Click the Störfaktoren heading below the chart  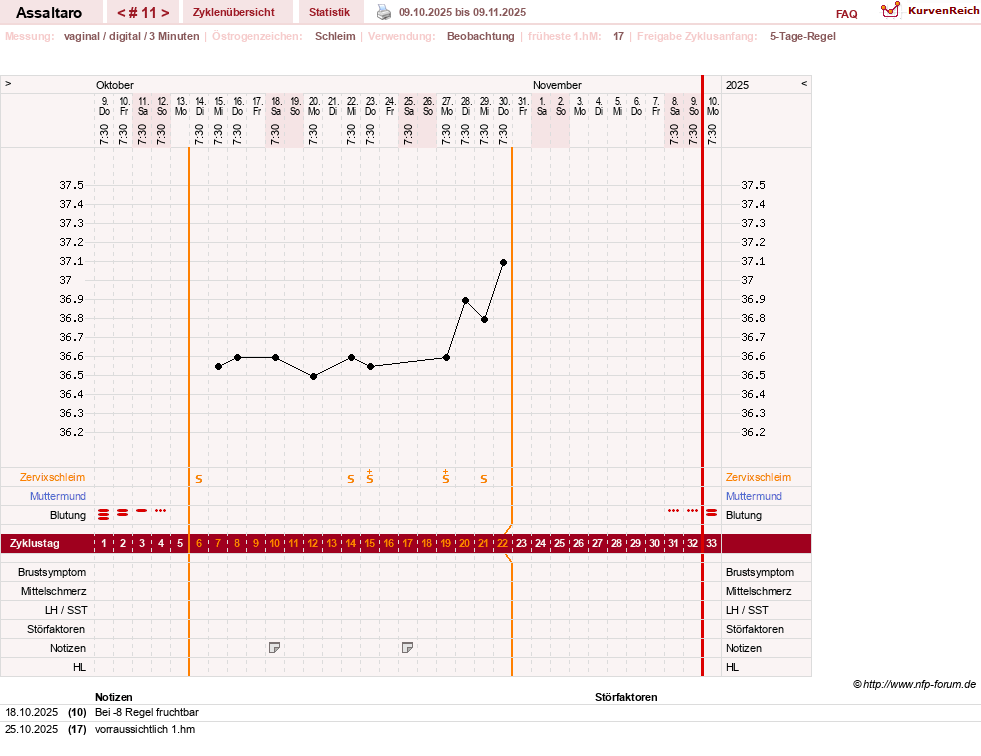pos(626,697)
